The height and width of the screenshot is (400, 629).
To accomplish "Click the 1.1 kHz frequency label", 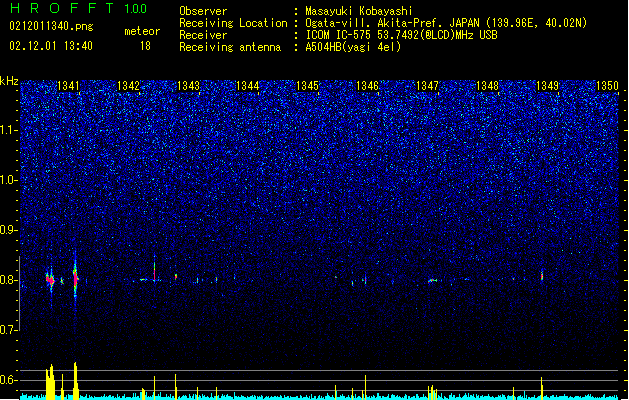I will (x=8, y=130).
